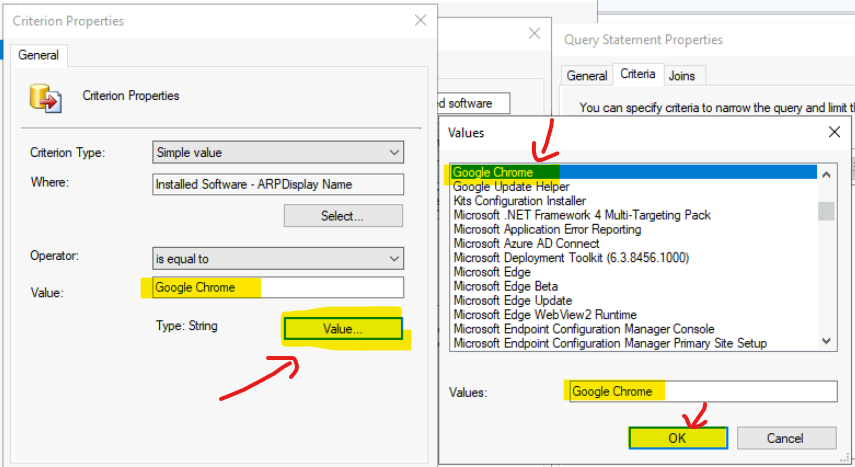Viewport: 855px width, 467px height.
Task: Select the Criteria tab
Action: [637, 74]
